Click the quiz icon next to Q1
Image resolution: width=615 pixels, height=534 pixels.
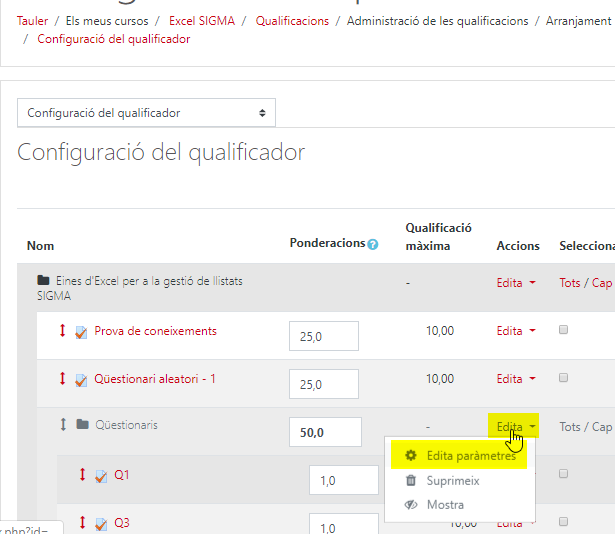(101, 475)
